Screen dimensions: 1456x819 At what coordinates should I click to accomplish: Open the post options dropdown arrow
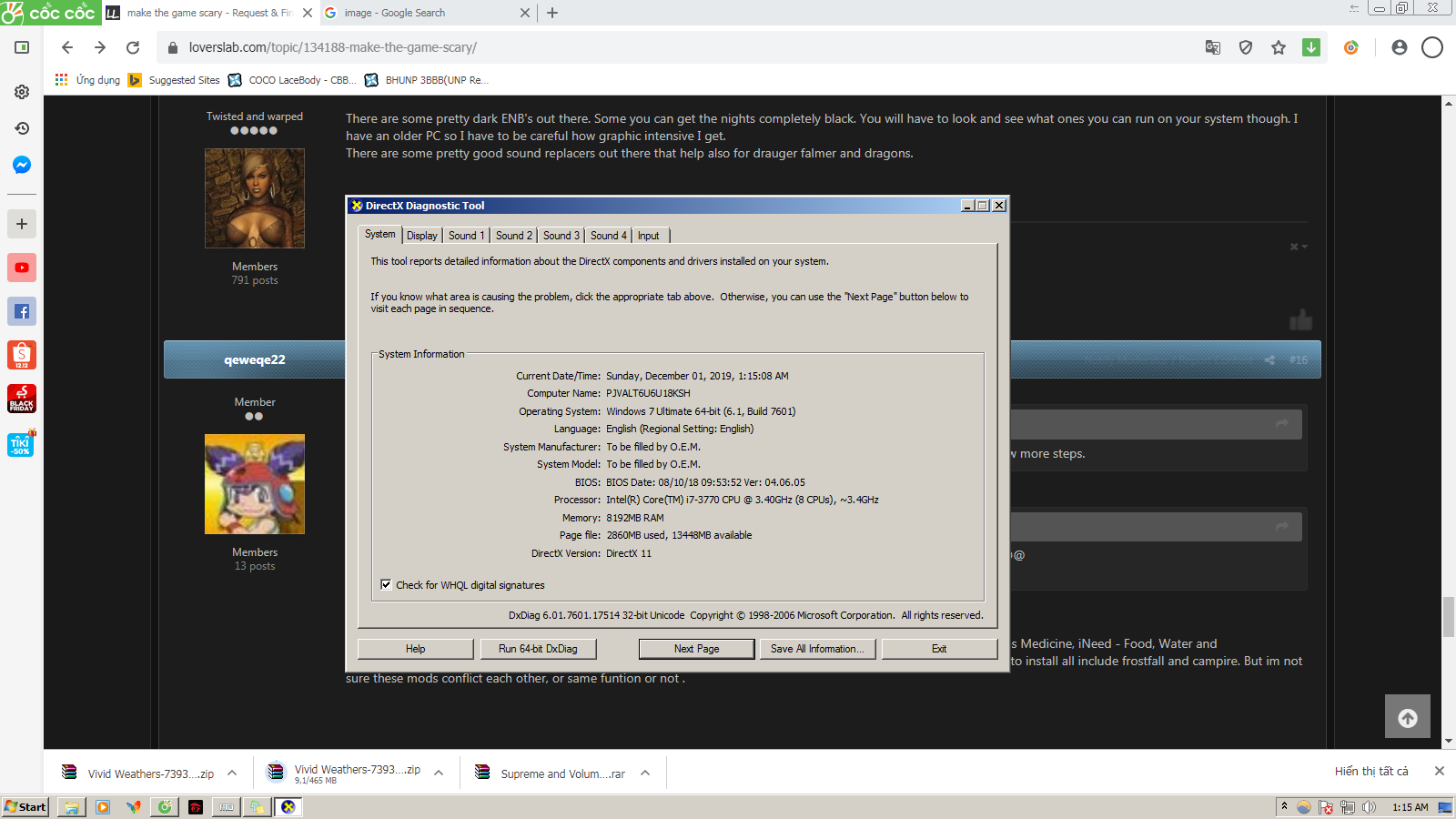click(x=1299, y=247)
